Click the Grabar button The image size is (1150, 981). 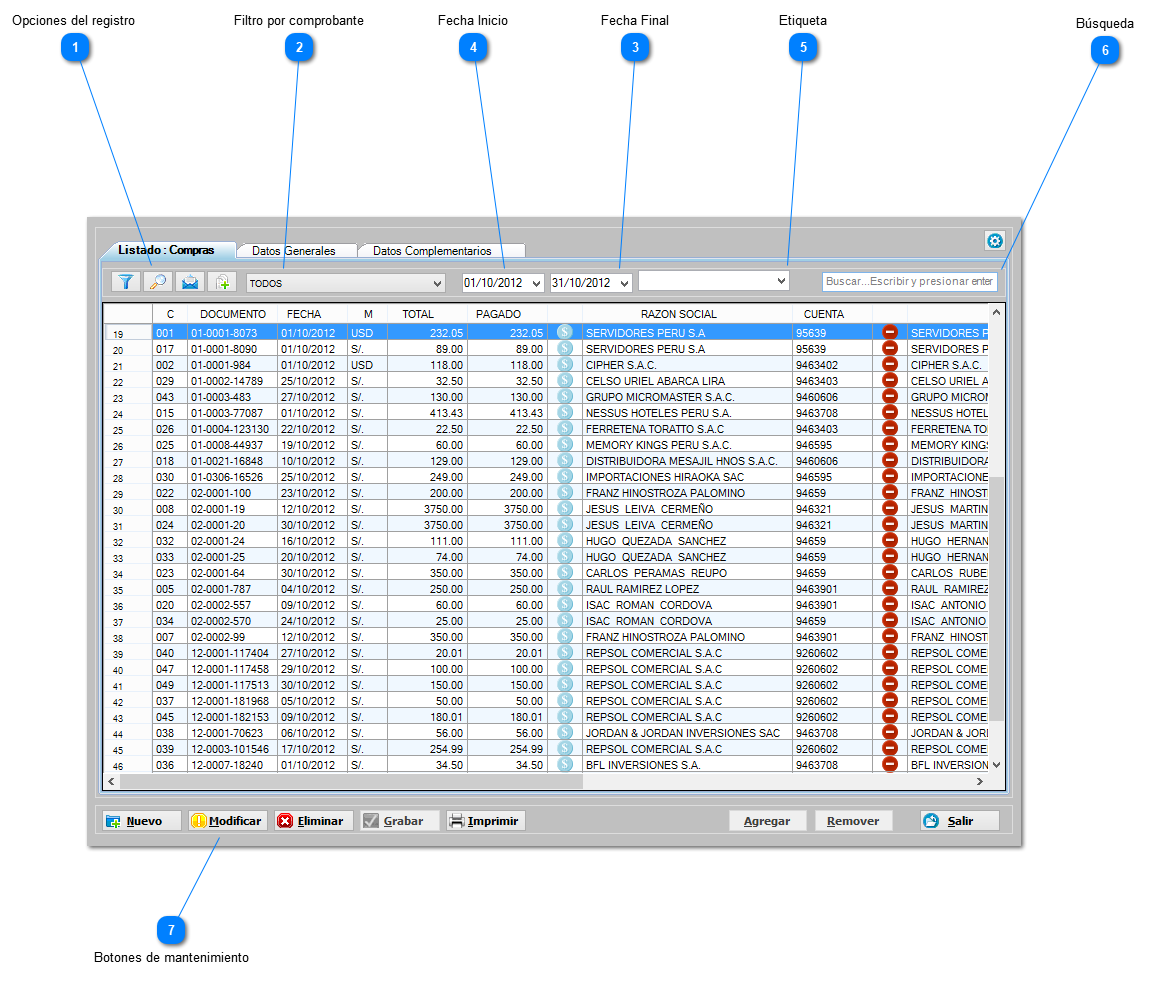tap(400, 820)
